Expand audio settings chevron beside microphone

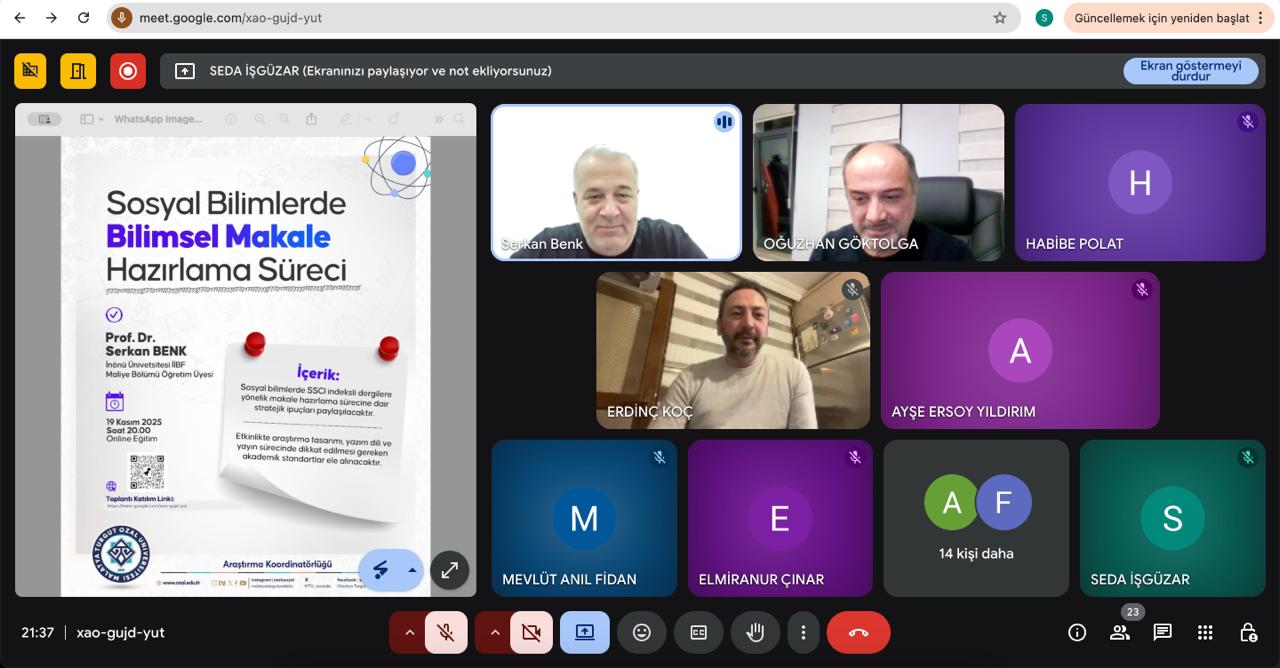[x=409, y=632]
